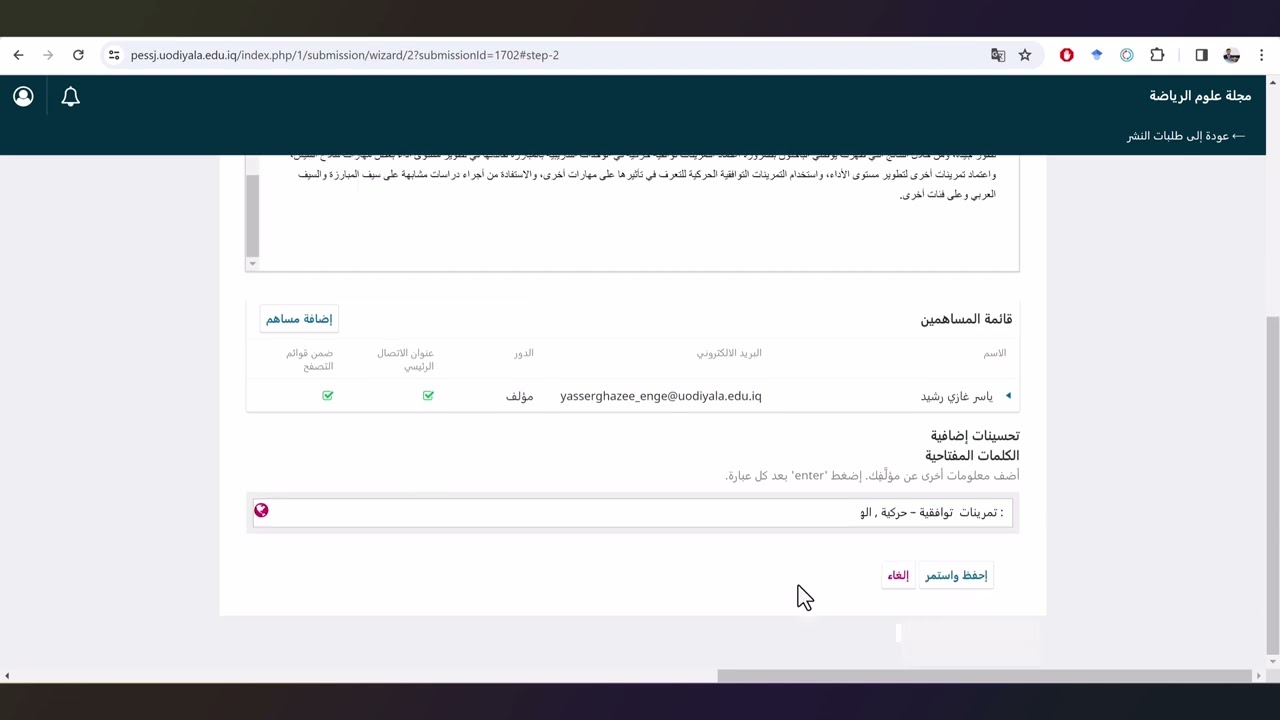Click the page vertical scrollbar

[x=1272, y=485]
